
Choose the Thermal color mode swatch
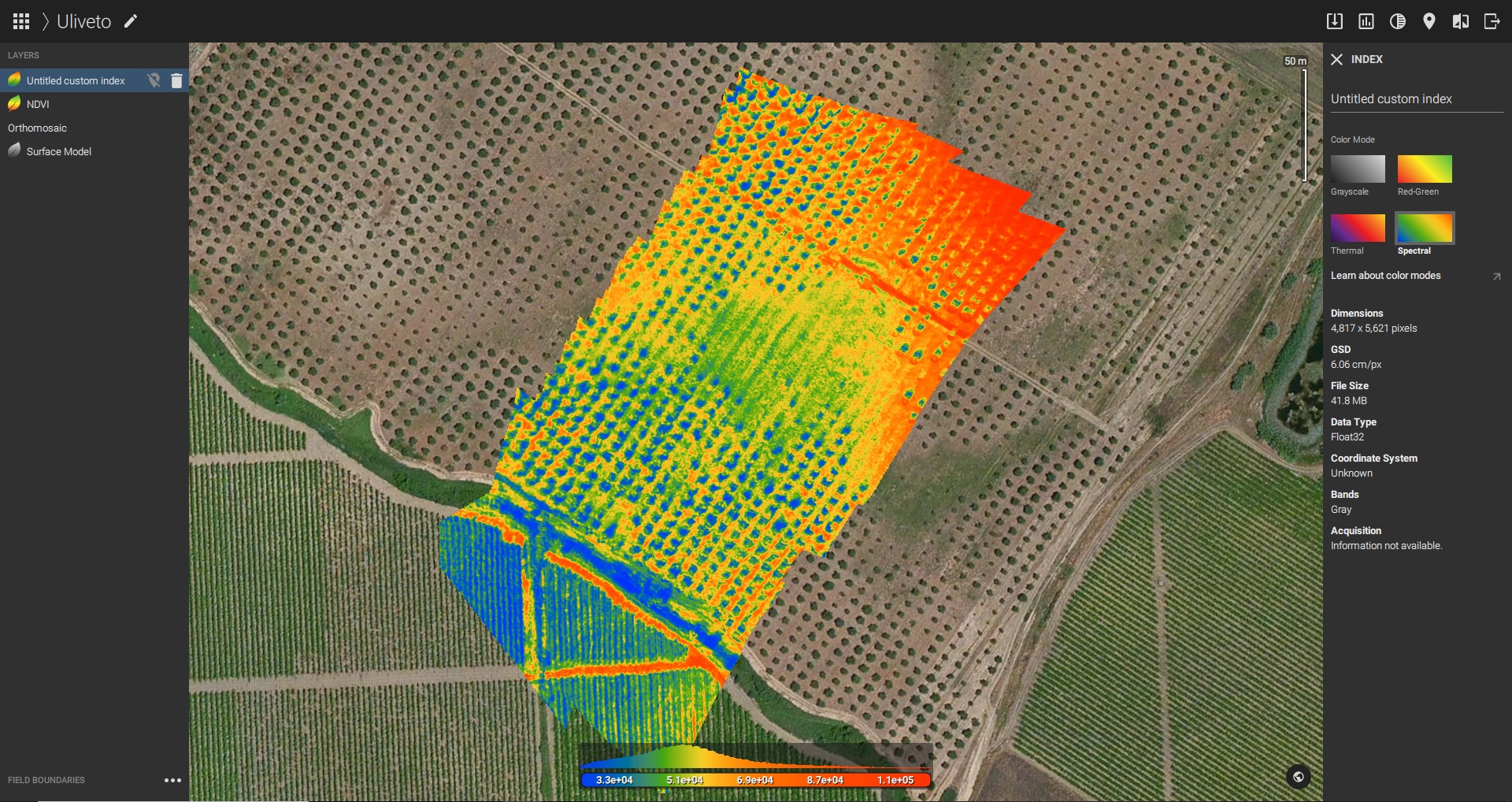(x=1358, y=228)
